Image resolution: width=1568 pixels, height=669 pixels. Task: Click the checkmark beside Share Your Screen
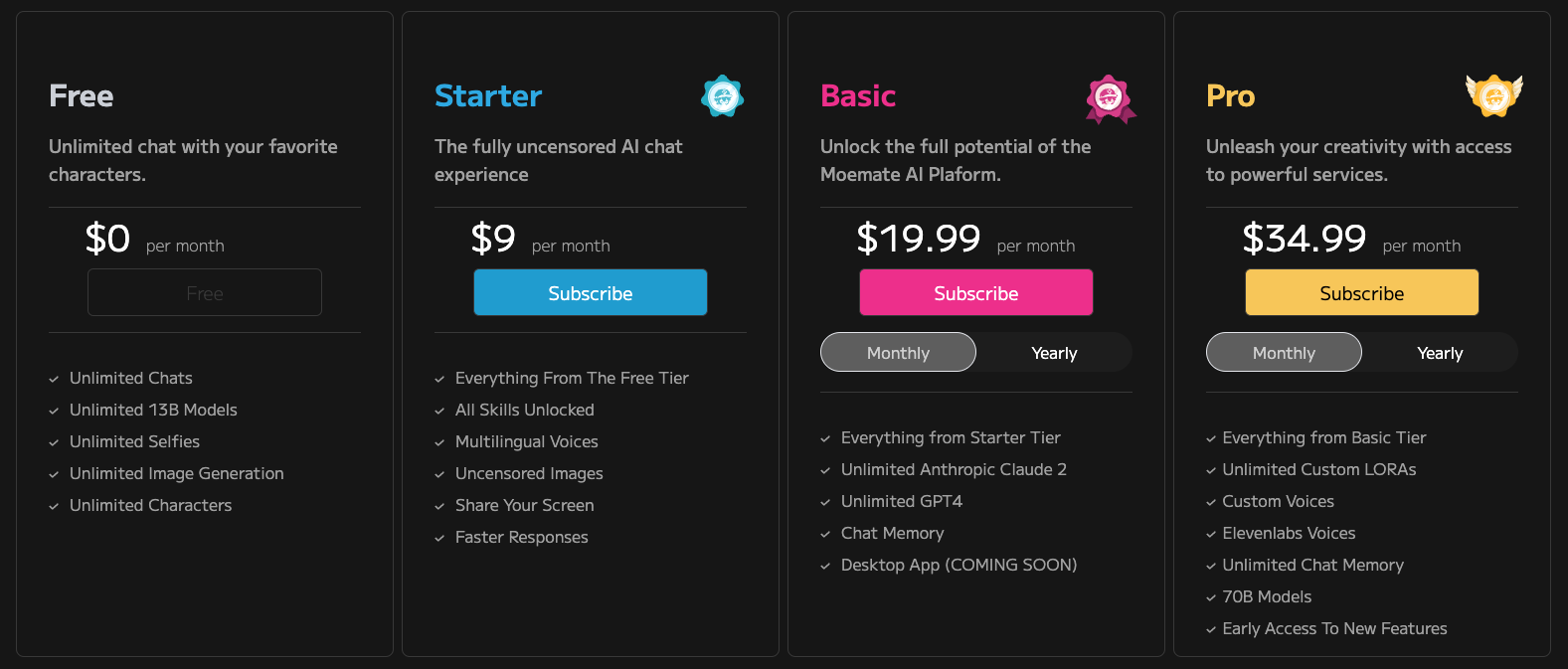click(x=439, y=506)
